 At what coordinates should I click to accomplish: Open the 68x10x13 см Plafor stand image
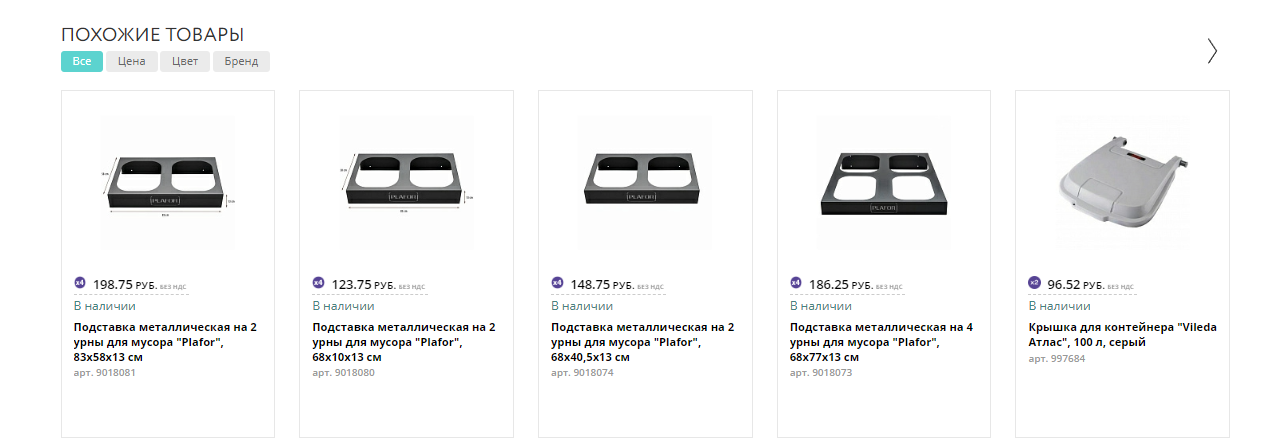pos(406,182)
